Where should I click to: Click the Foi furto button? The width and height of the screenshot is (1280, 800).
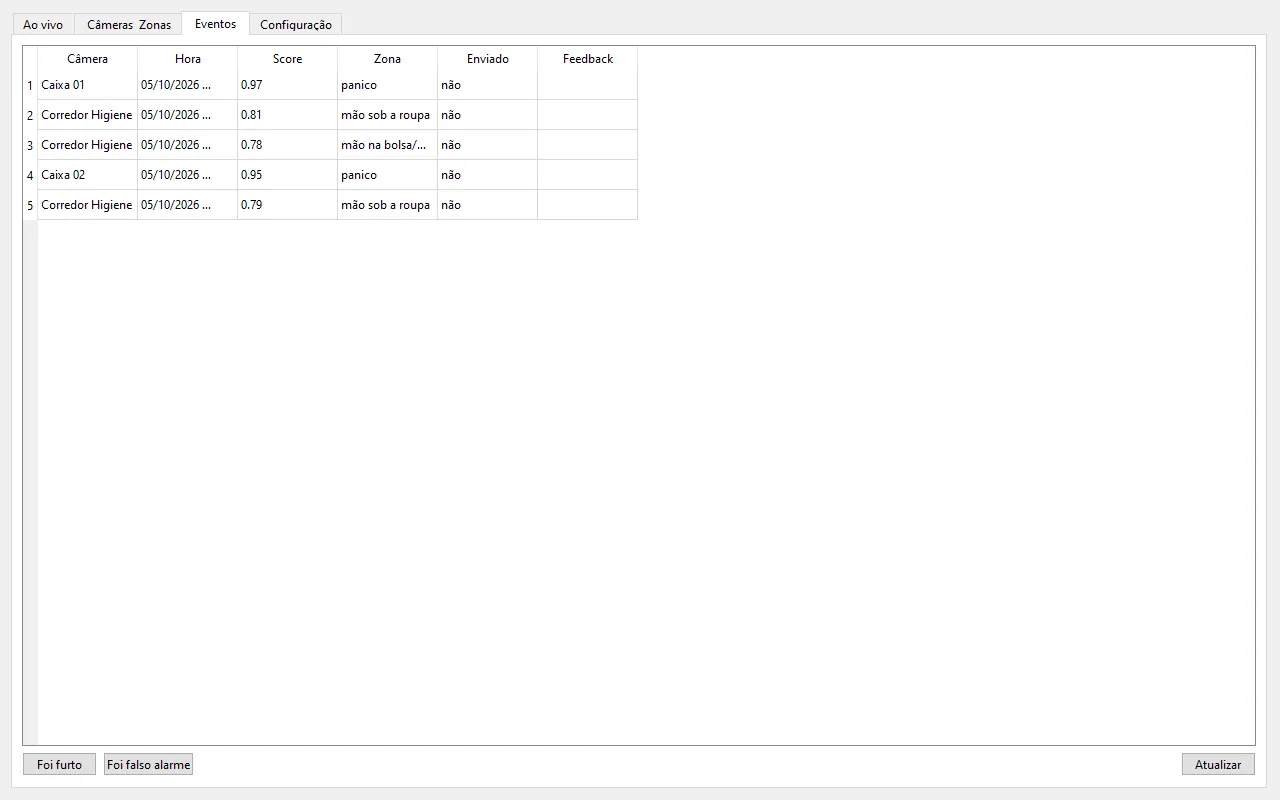click(60, 764)
